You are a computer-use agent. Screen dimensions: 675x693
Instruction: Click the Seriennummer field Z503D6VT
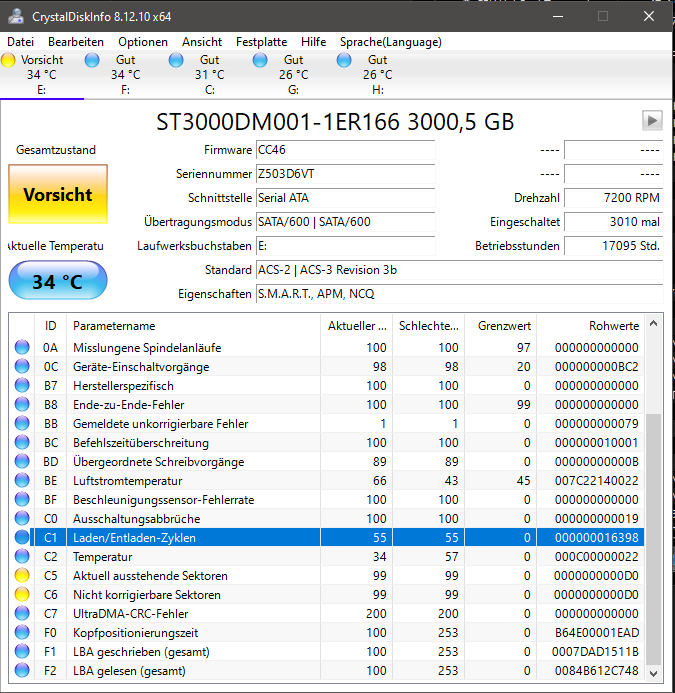click(x=346, y=174)
